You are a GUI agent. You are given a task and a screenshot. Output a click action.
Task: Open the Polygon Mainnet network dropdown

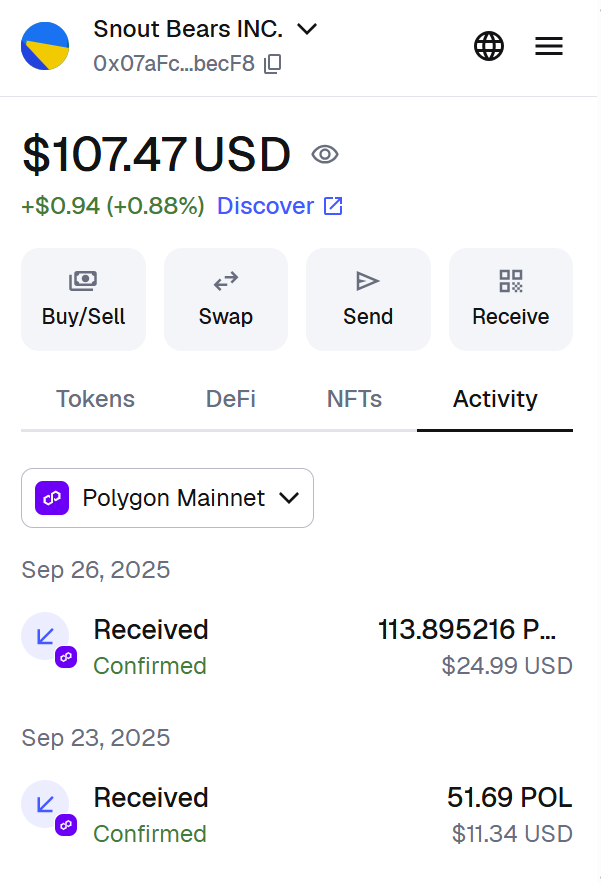[x=167, y=498]
